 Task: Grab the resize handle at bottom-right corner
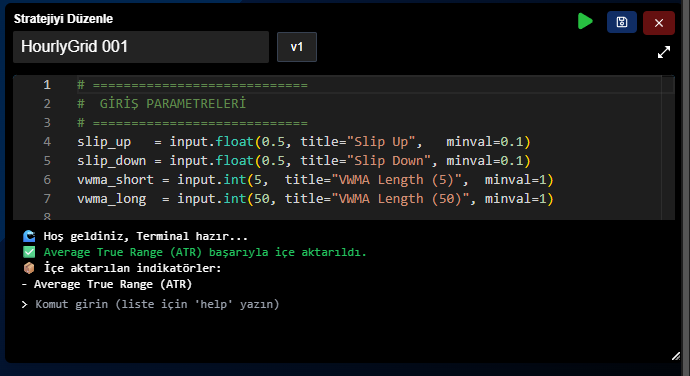676,356
